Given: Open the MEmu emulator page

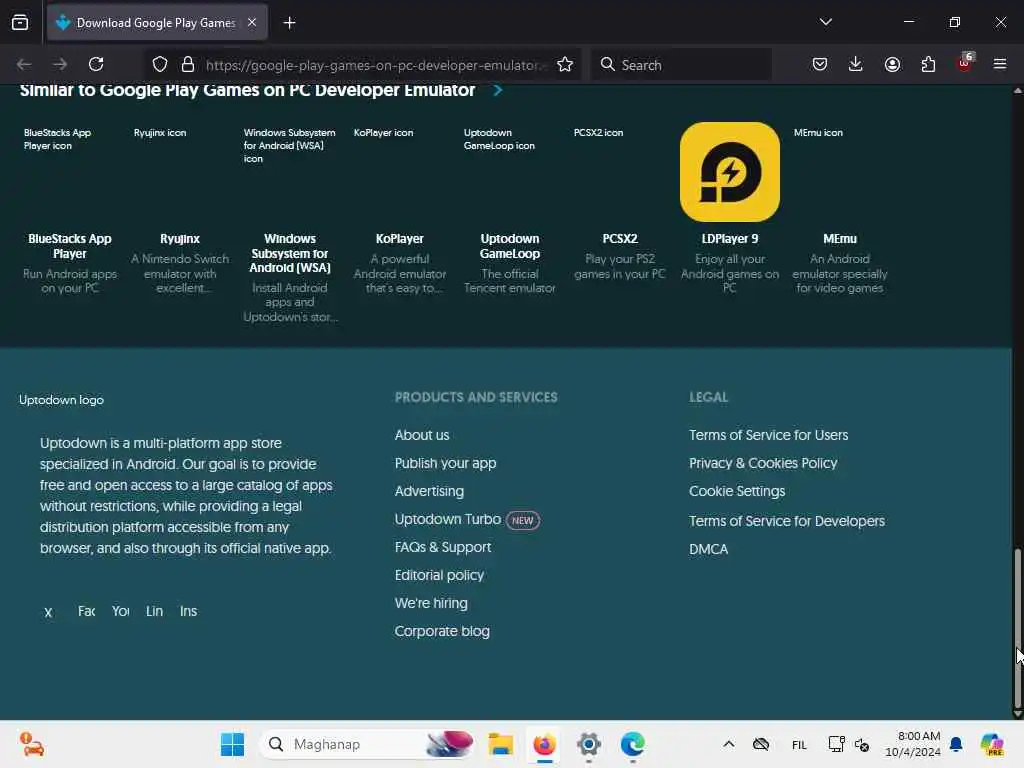Looking at the screenshot, I should [x=840, y=239].
